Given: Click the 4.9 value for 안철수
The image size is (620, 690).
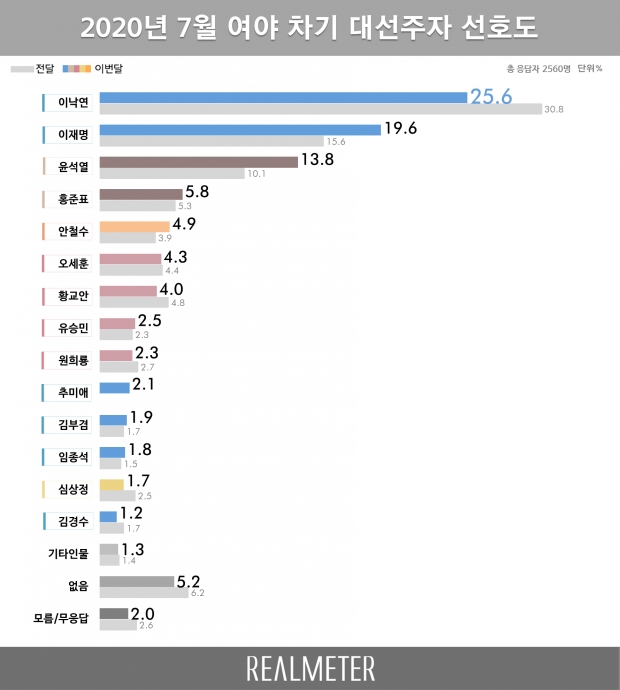Looking at the screenshot, I should click(184, 224).
